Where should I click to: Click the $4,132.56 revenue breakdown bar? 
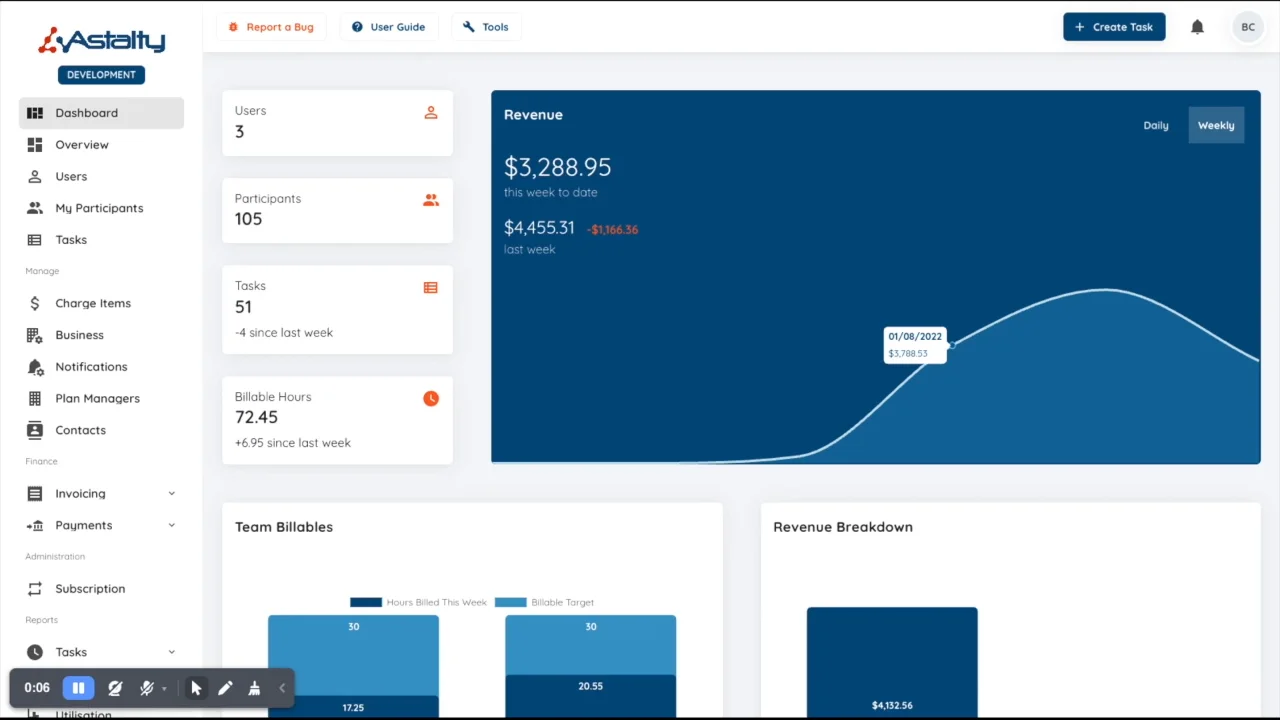coord(892,663)
